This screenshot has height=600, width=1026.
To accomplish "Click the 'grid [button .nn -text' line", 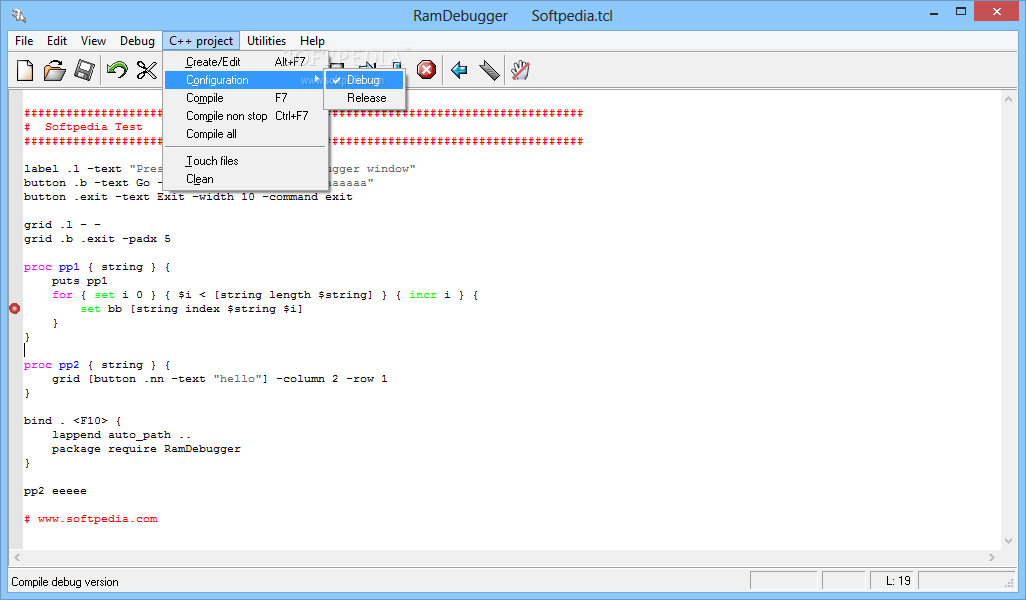I will [x=220, y=379].
